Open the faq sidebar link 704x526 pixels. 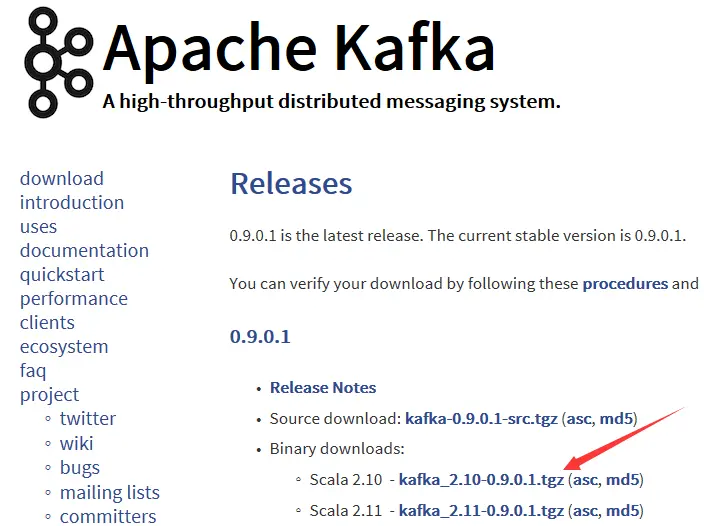point(33,371)
